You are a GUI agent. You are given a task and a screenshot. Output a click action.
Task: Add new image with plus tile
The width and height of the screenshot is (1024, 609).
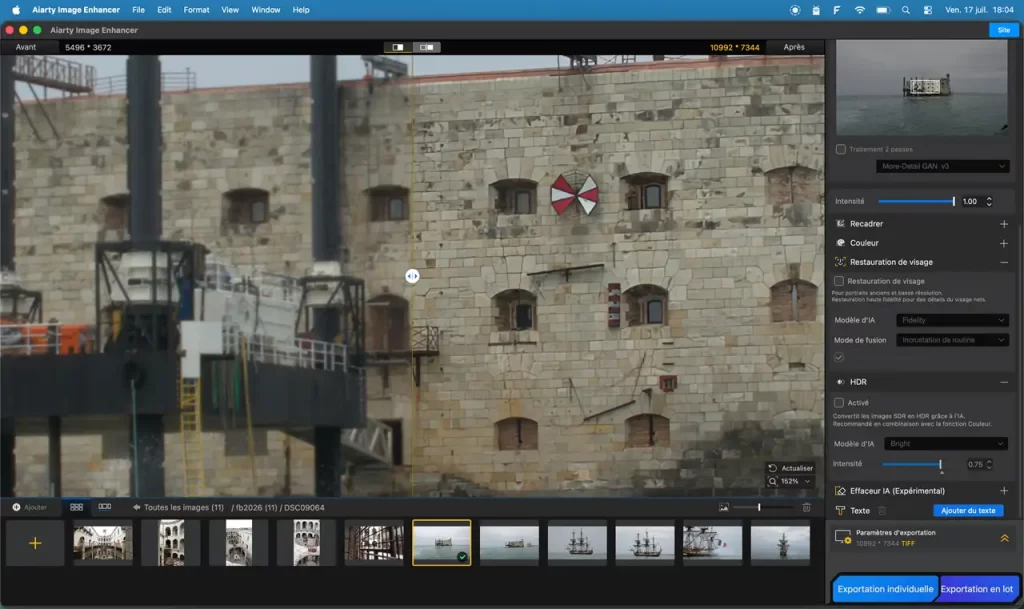tap(35, 543)
